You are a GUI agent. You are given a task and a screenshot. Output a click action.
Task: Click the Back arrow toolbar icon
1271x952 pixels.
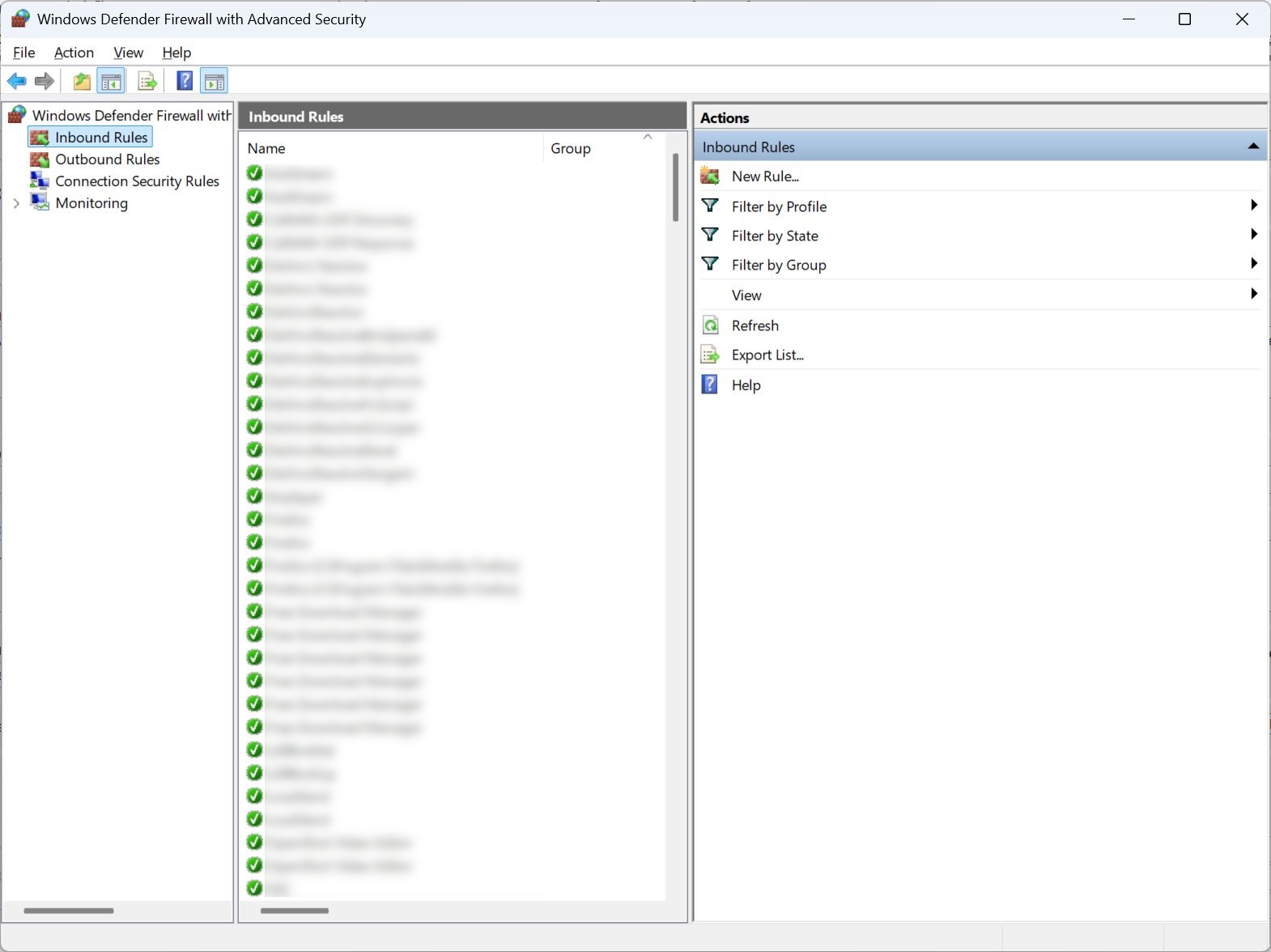click(16, 81)
